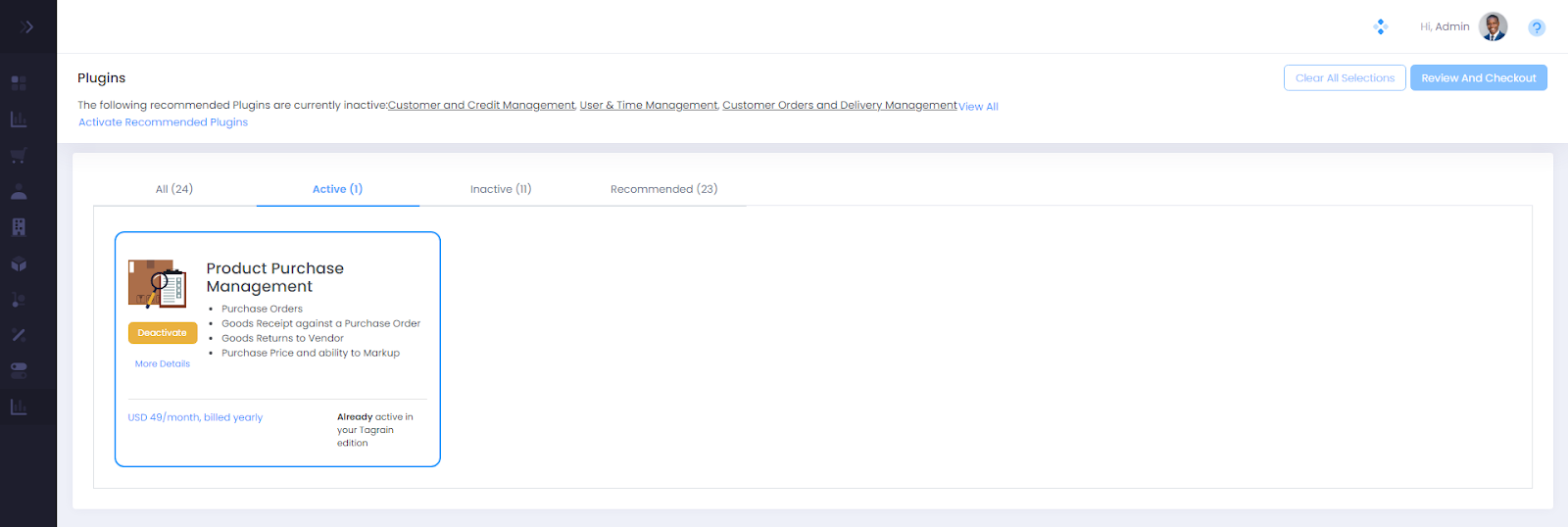
Task: Click the Plugins page heading
Action: tap(102, 78)
